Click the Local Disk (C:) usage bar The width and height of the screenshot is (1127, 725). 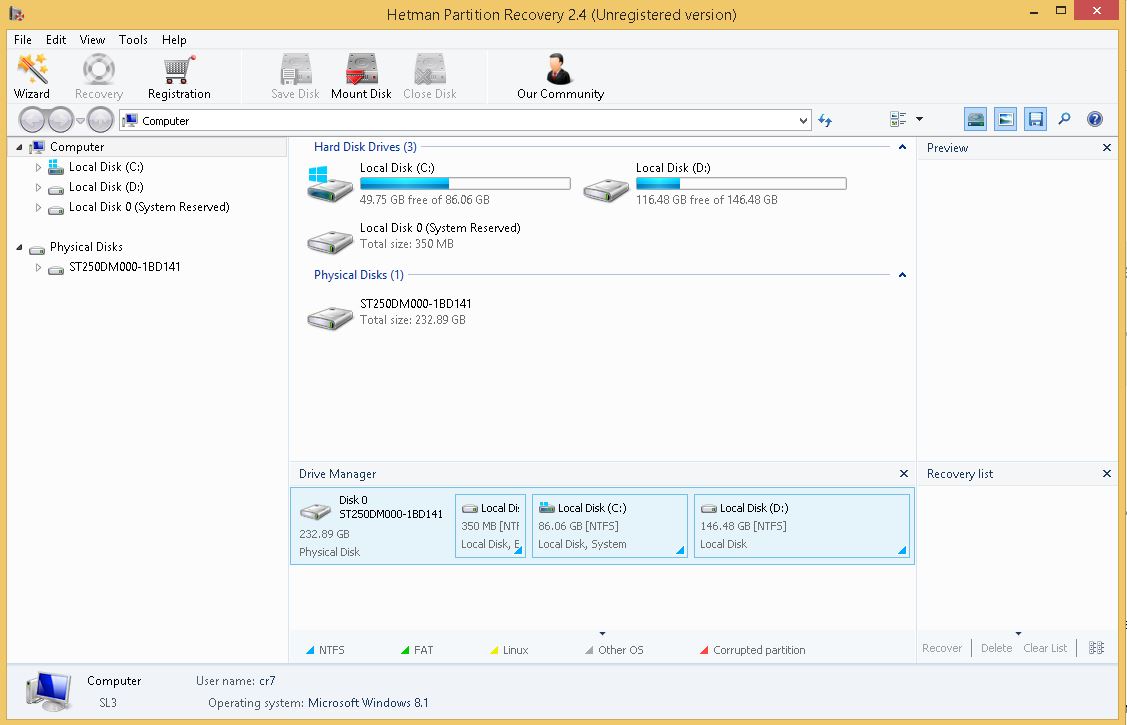(x=465, y=183)
